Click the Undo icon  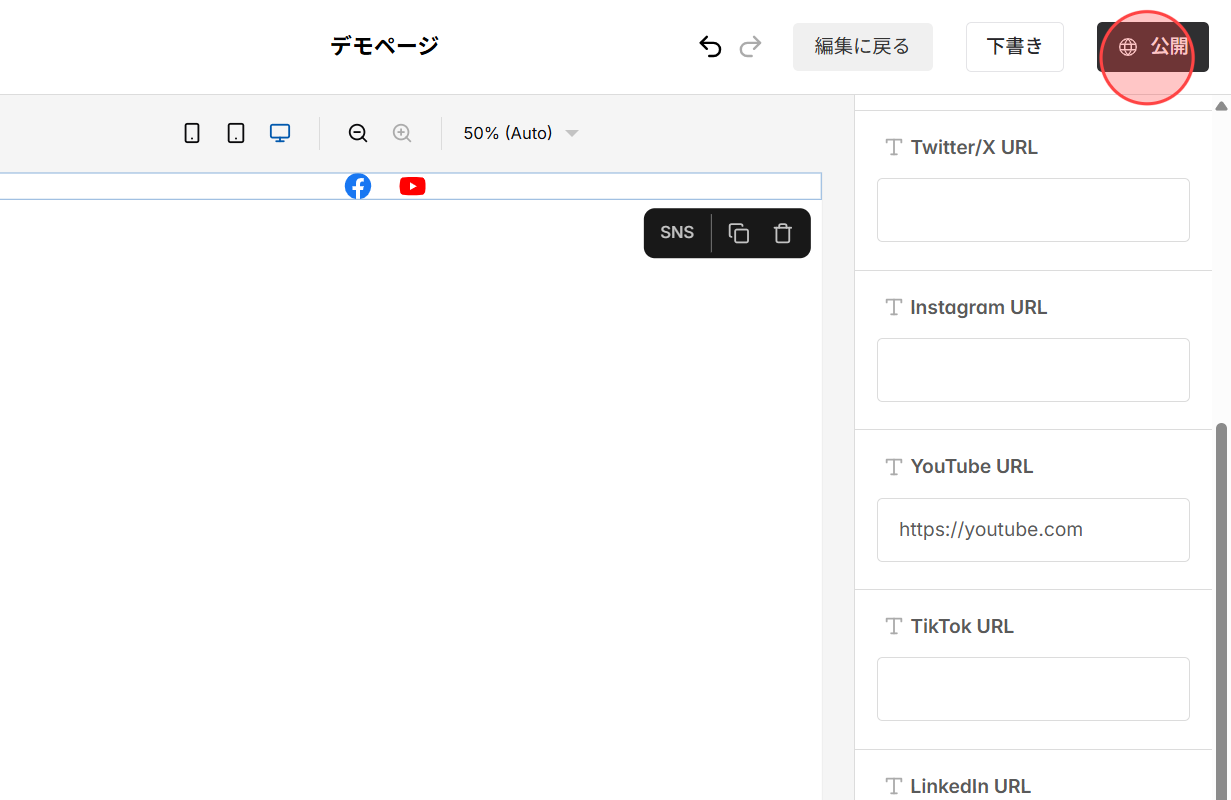[710, 46]
